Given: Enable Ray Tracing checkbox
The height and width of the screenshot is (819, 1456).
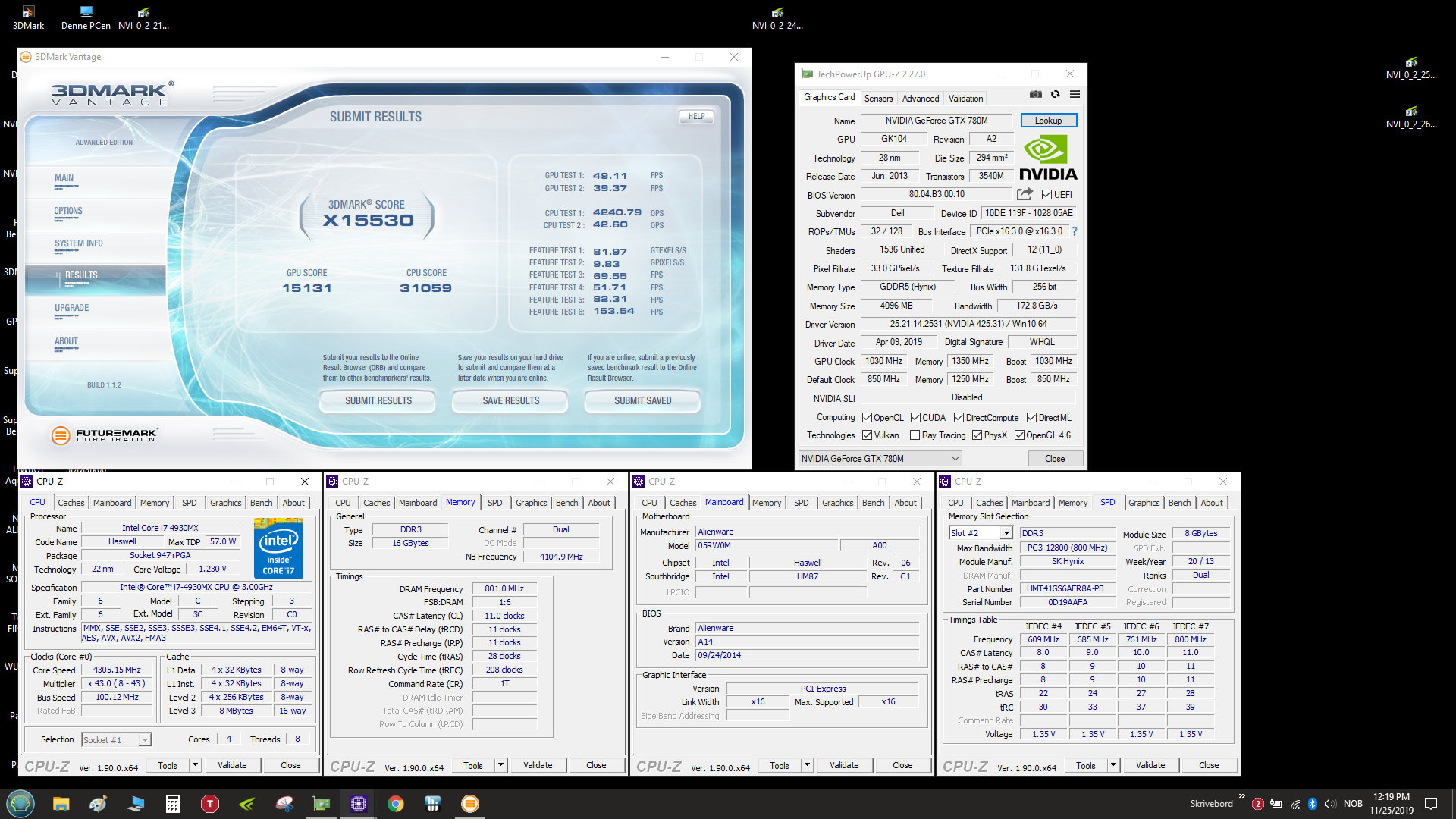Looking at the screenshot, I should click(915, 435).
